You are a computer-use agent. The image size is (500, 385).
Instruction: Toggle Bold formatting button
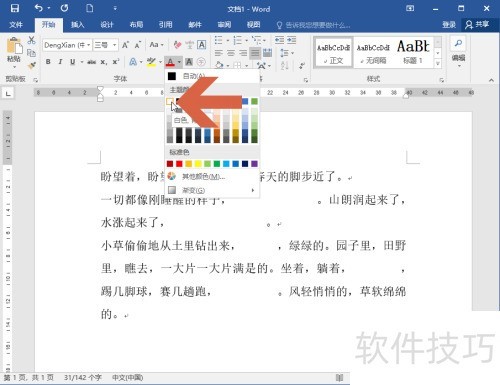click(48, 62)
